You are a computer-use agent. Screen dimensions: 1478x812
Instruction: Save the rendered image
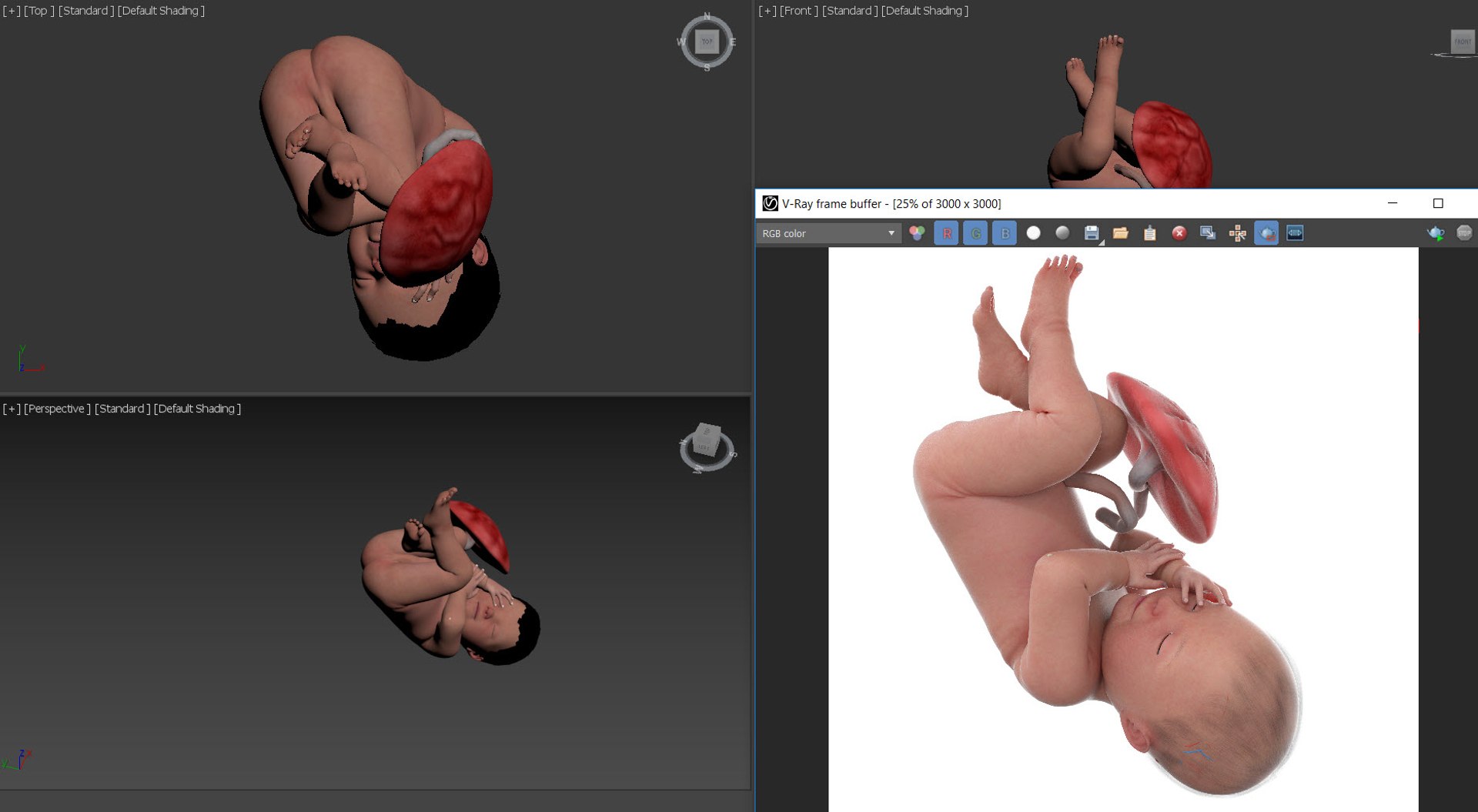pos(1092,233)
